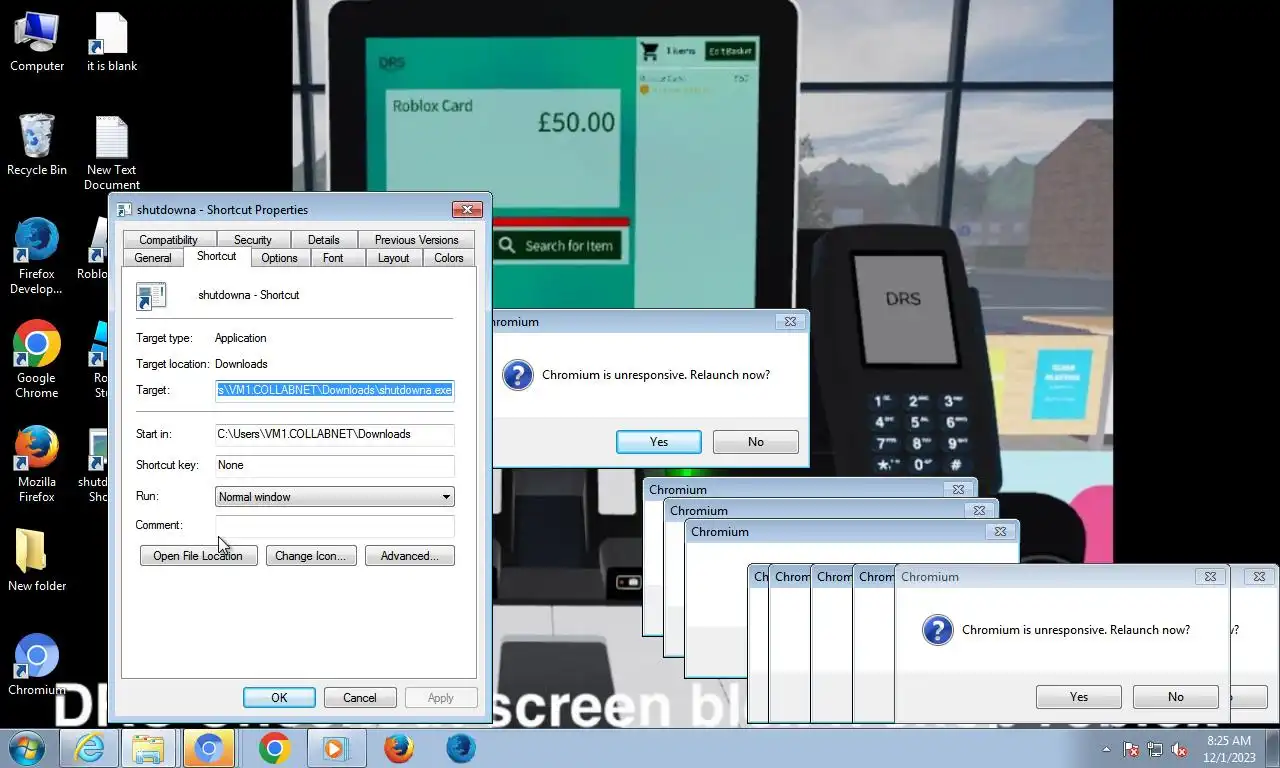Switch to the Layout tab
Screen dimensions: 1280x768
(x=393, y=258)
